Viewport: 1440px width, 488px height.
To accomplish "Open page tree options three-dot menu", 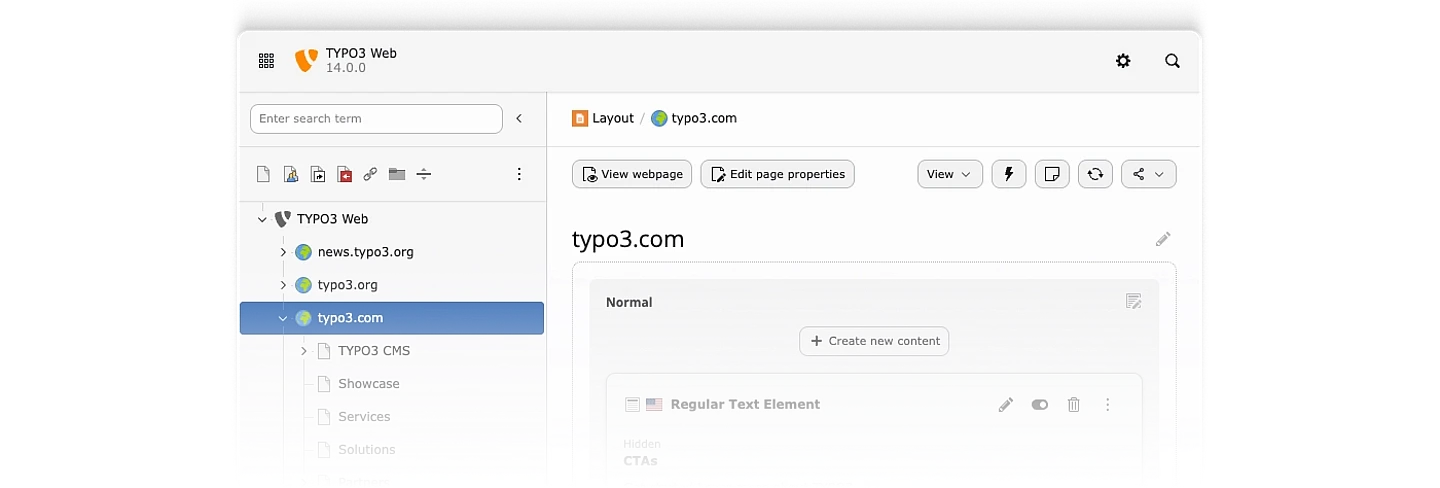I will [519, 174].
